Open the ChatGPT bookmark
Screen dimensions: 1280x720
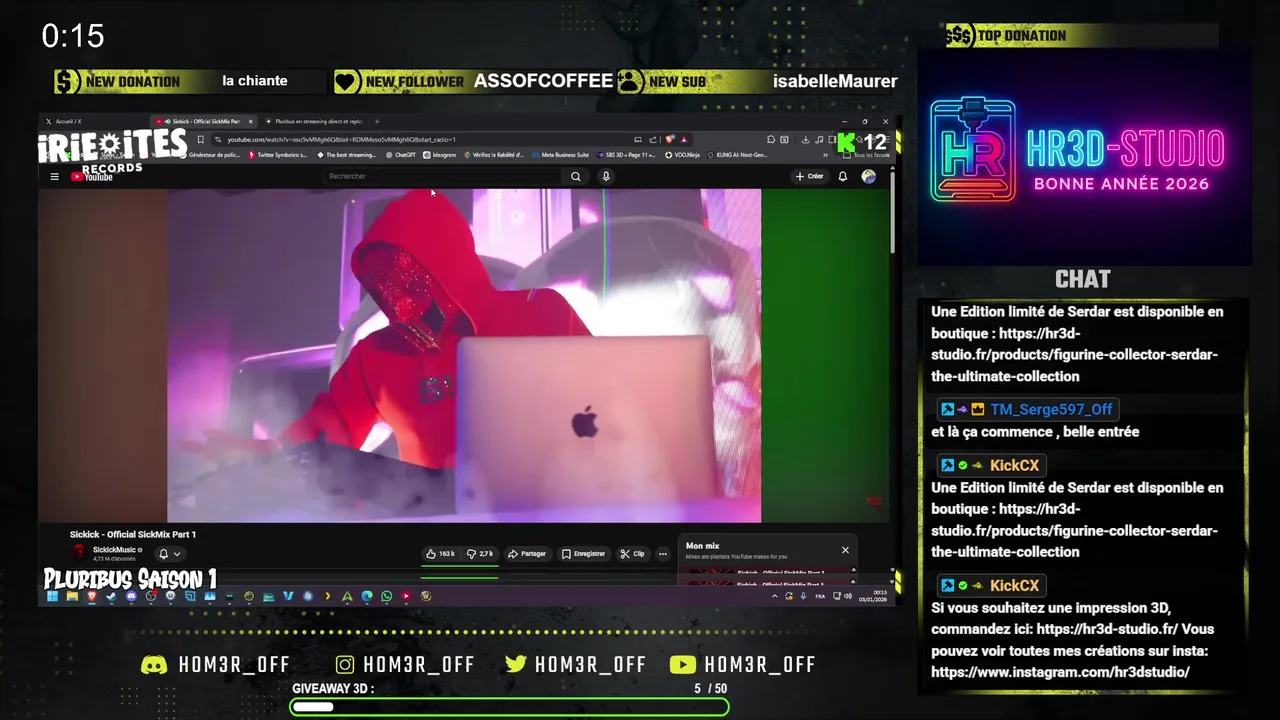coord(400,155)
